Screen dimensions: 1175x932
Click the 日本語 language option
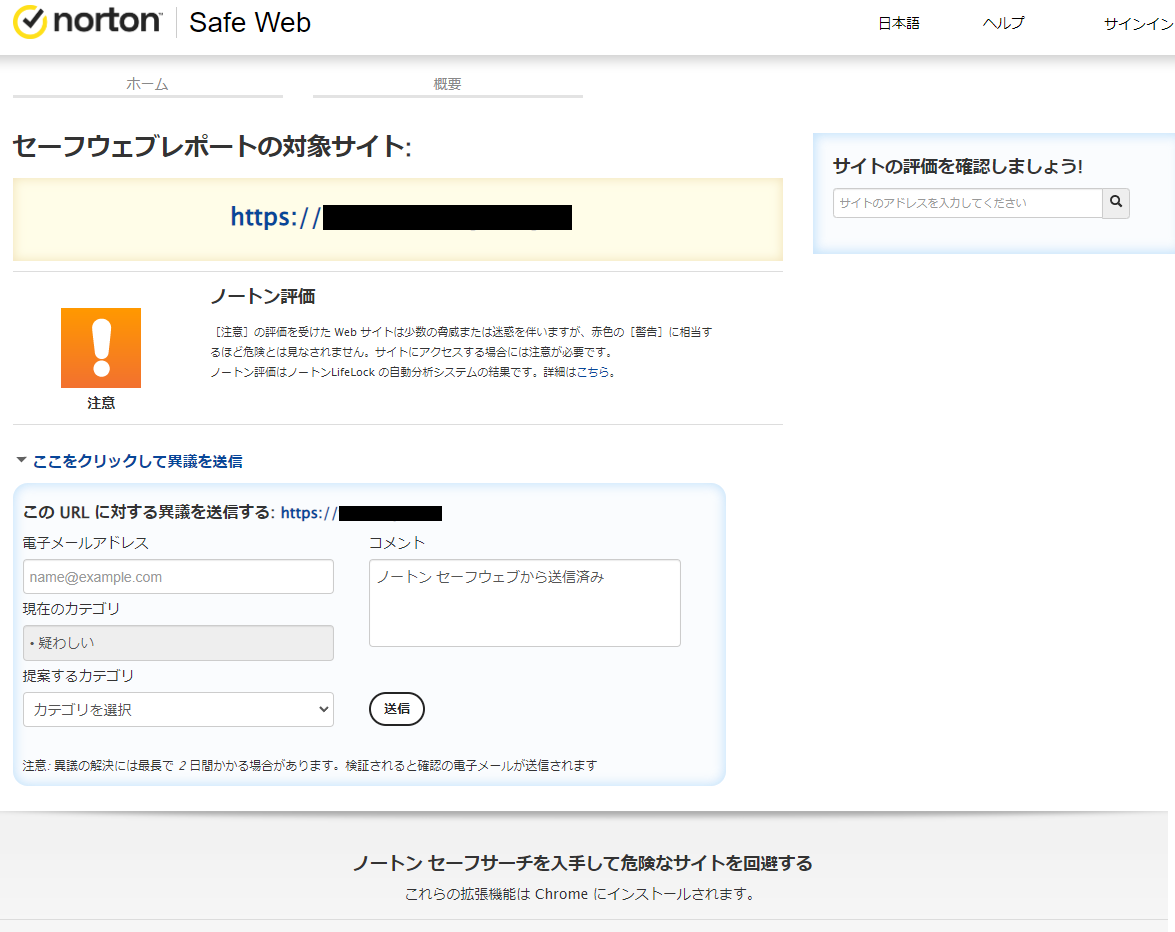coord(898,22)
